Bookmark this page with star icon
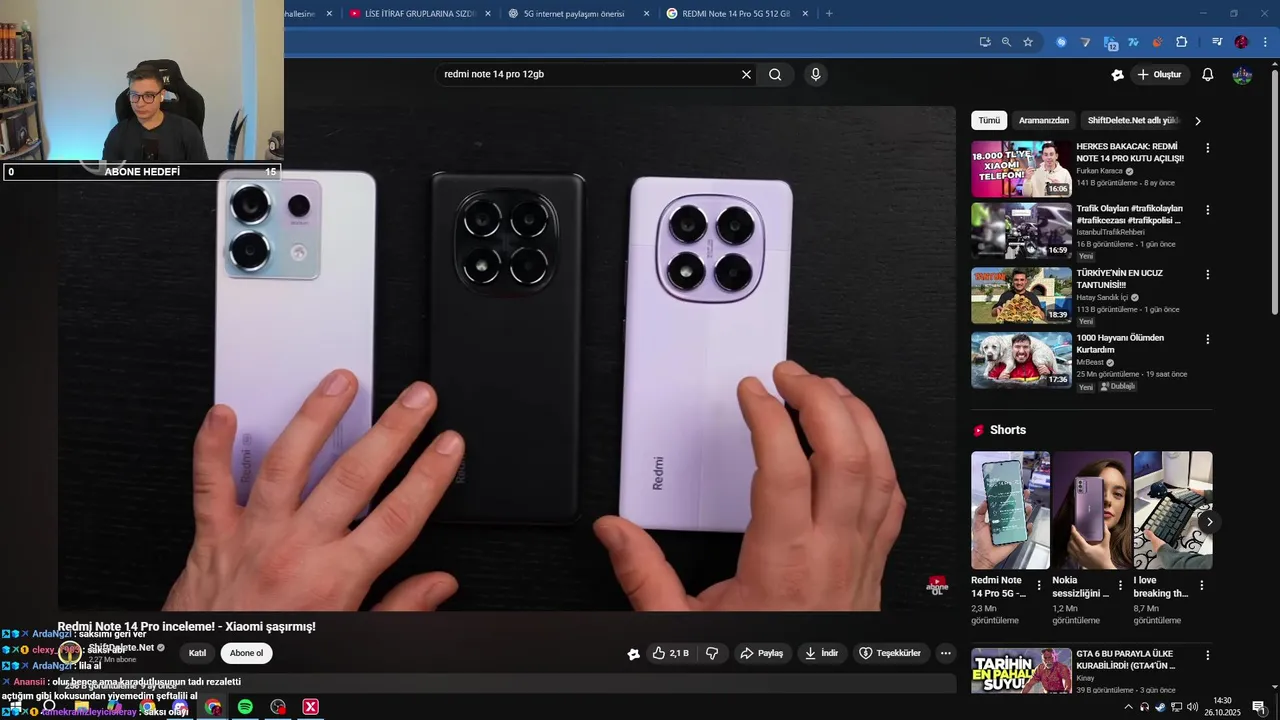1280x720 pixels. point(1028,42)
